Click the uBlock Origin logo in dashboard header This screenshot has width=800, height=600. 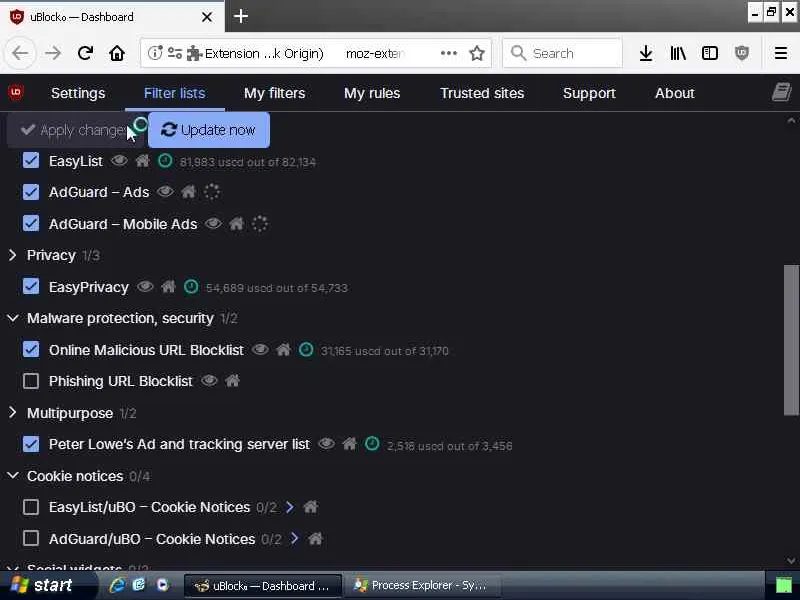16,92
